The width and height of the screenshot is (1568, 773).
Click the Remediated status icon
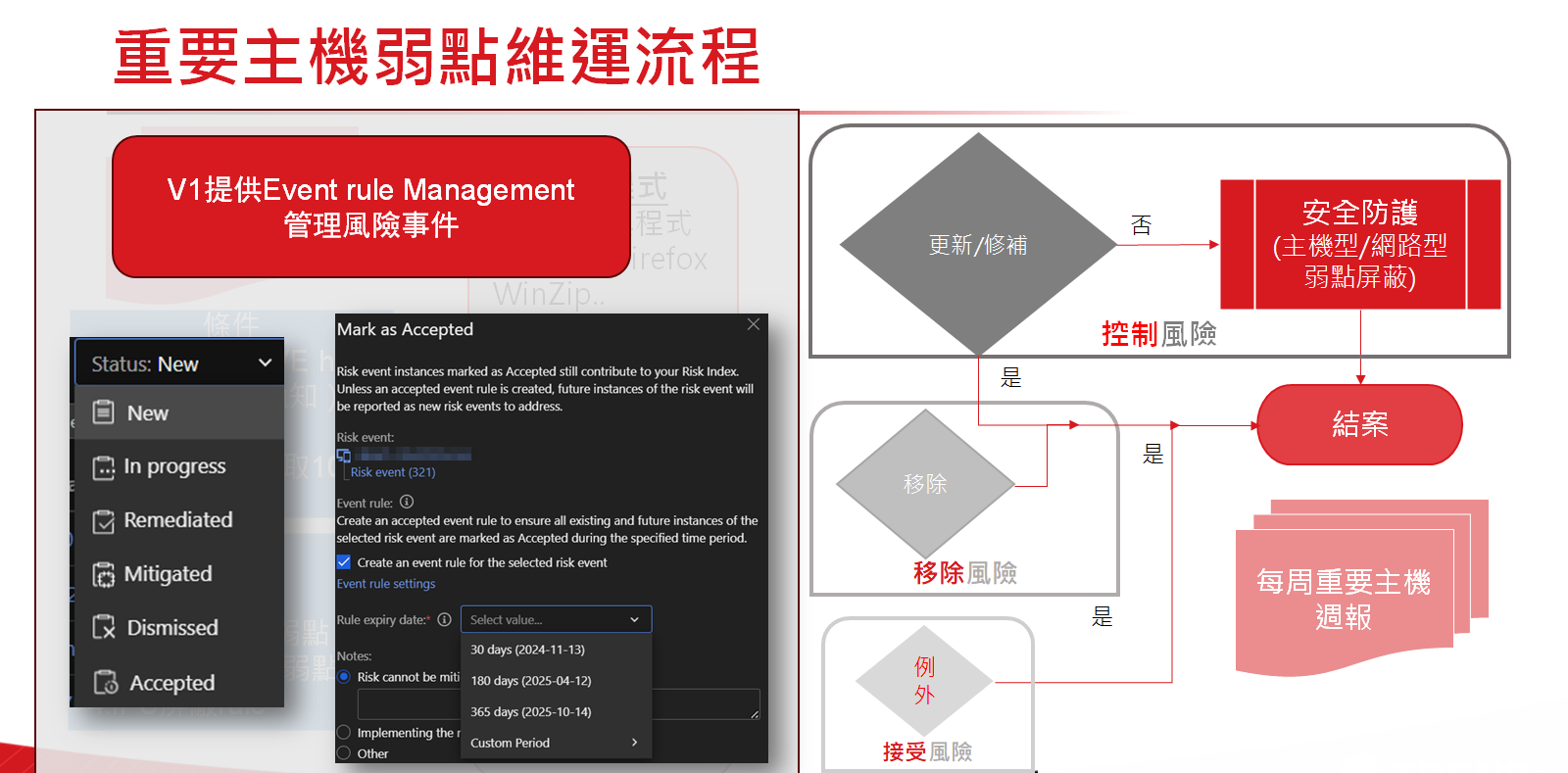(x=103, y=521)
